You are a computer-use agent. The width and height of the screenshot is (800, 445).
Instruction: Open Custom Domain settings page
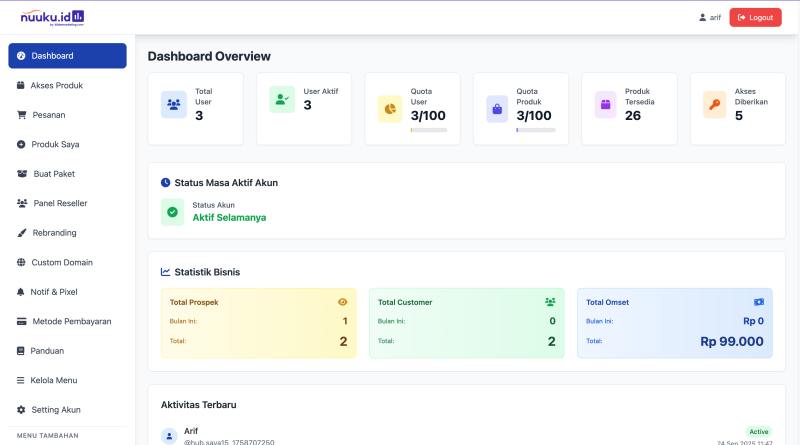[x=62, y=262]
